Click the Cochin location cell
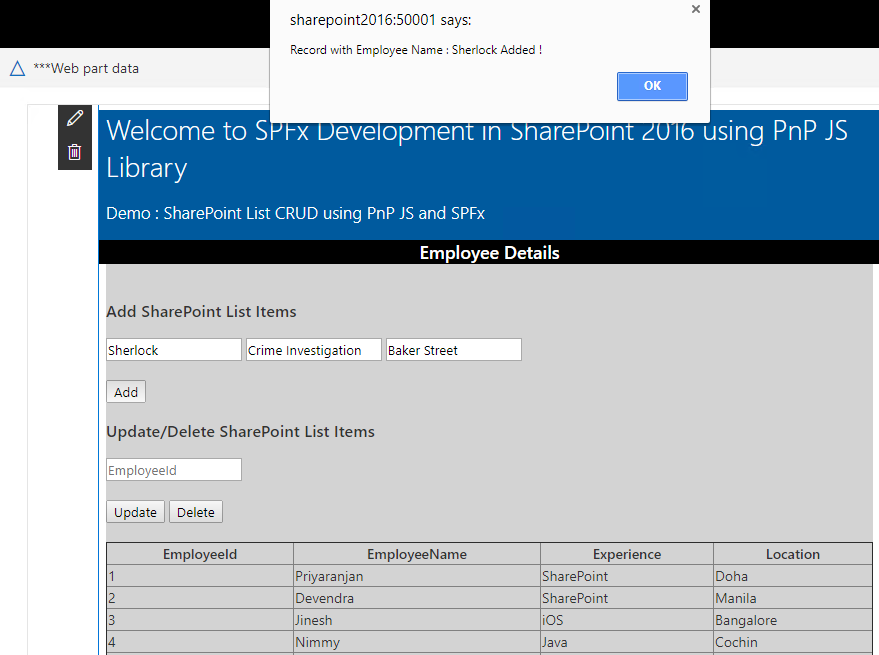Screen dimensions: 879x655 point(793,642)
